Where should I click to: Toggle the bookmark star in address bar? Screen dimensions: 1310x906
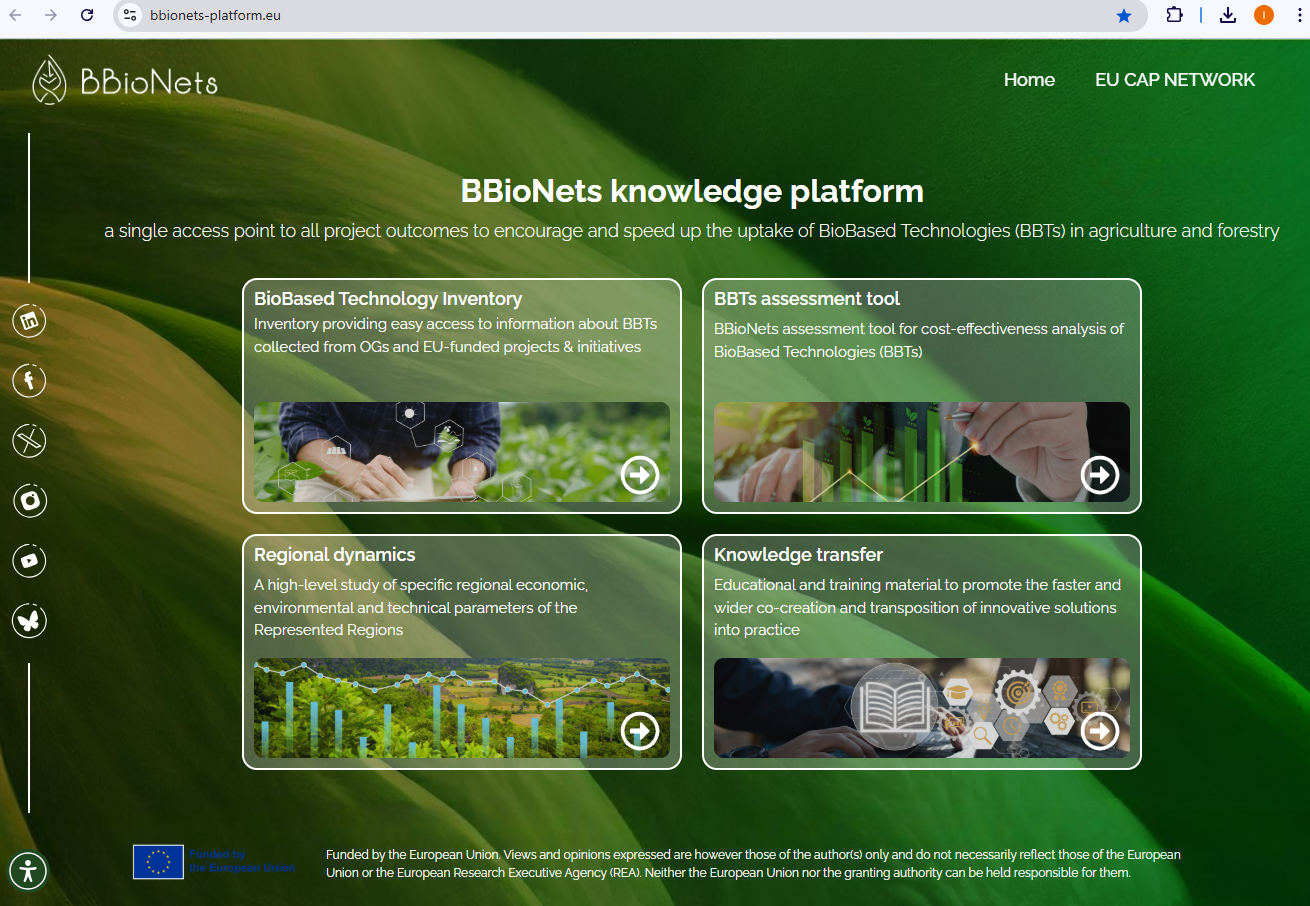coord(1124,15)
